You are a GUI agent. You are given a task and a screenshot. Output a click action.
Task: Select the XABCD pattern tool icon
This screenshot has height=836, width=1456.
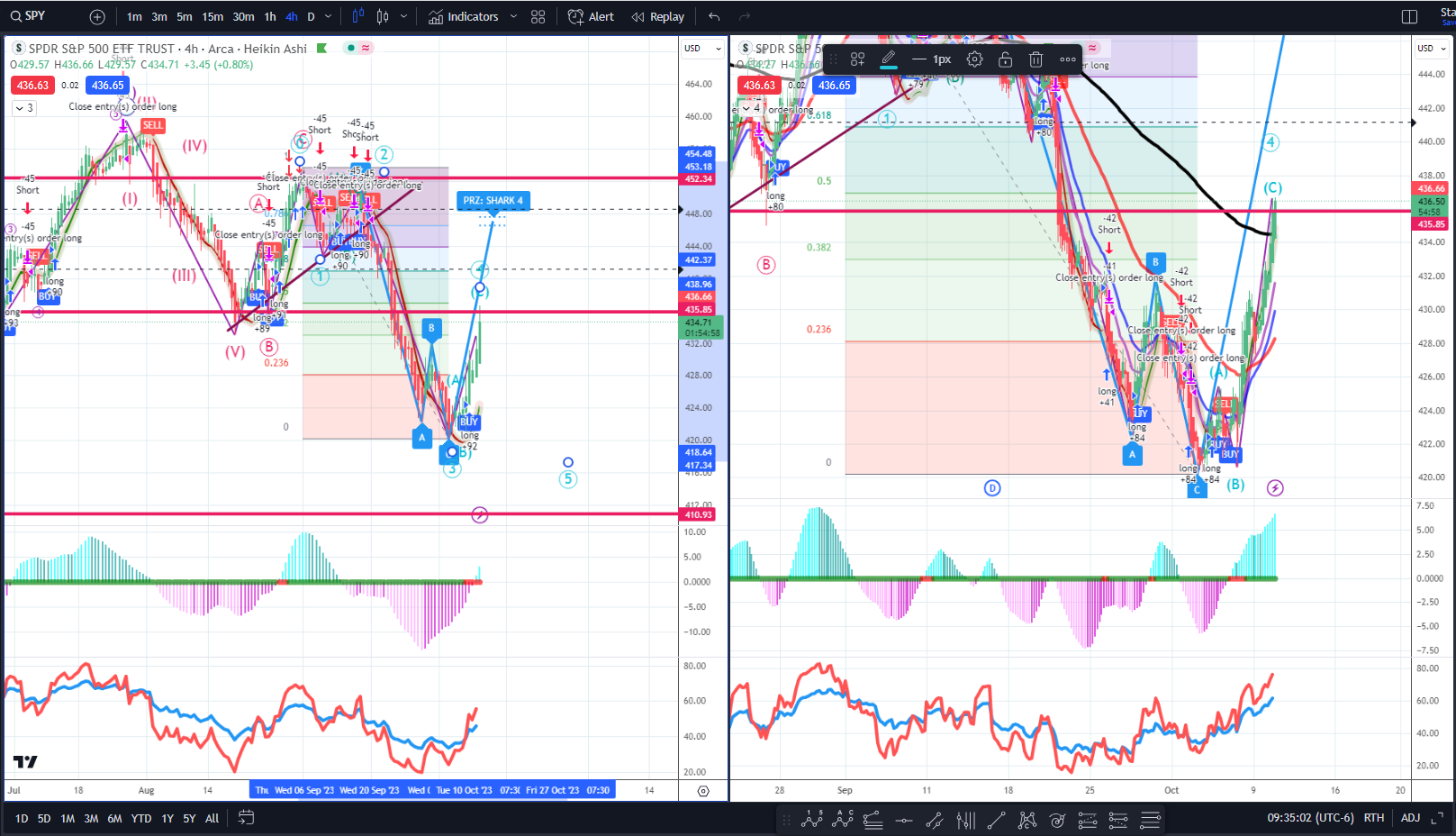pyautogui.click(x=1026, y=820)
